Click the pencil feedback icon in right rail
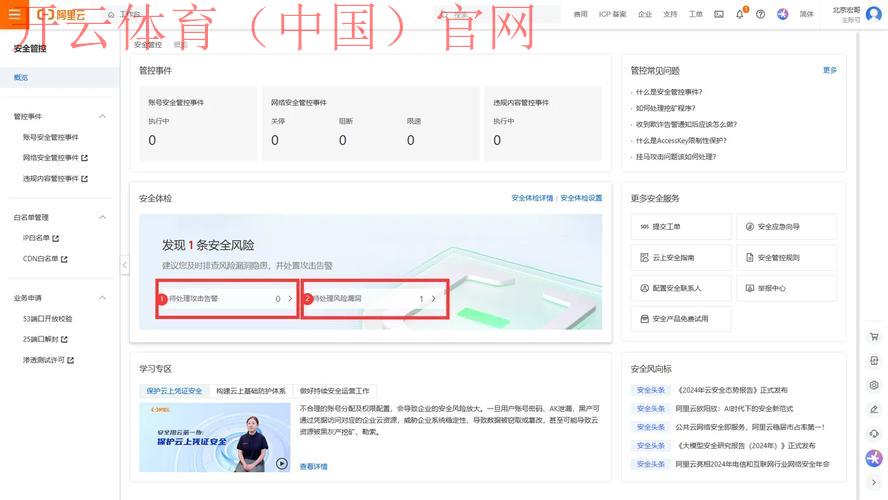Screen dimensions: 888x500 (x=874, y=409)
